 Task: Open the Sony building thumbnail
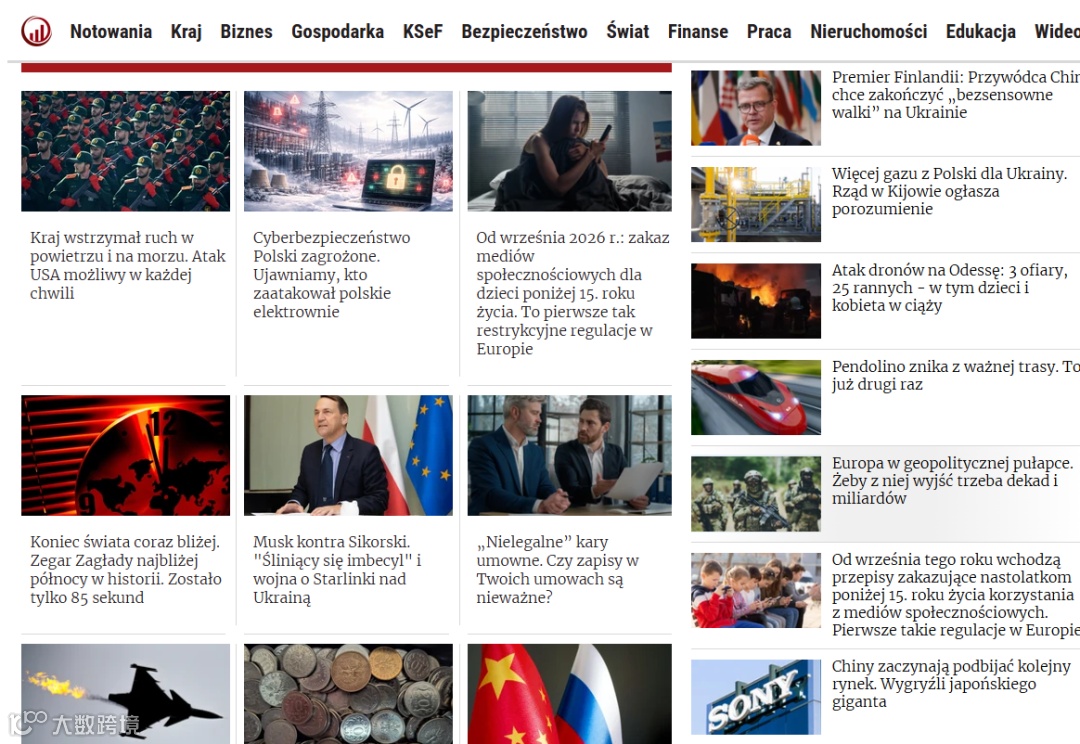point(756,697)
